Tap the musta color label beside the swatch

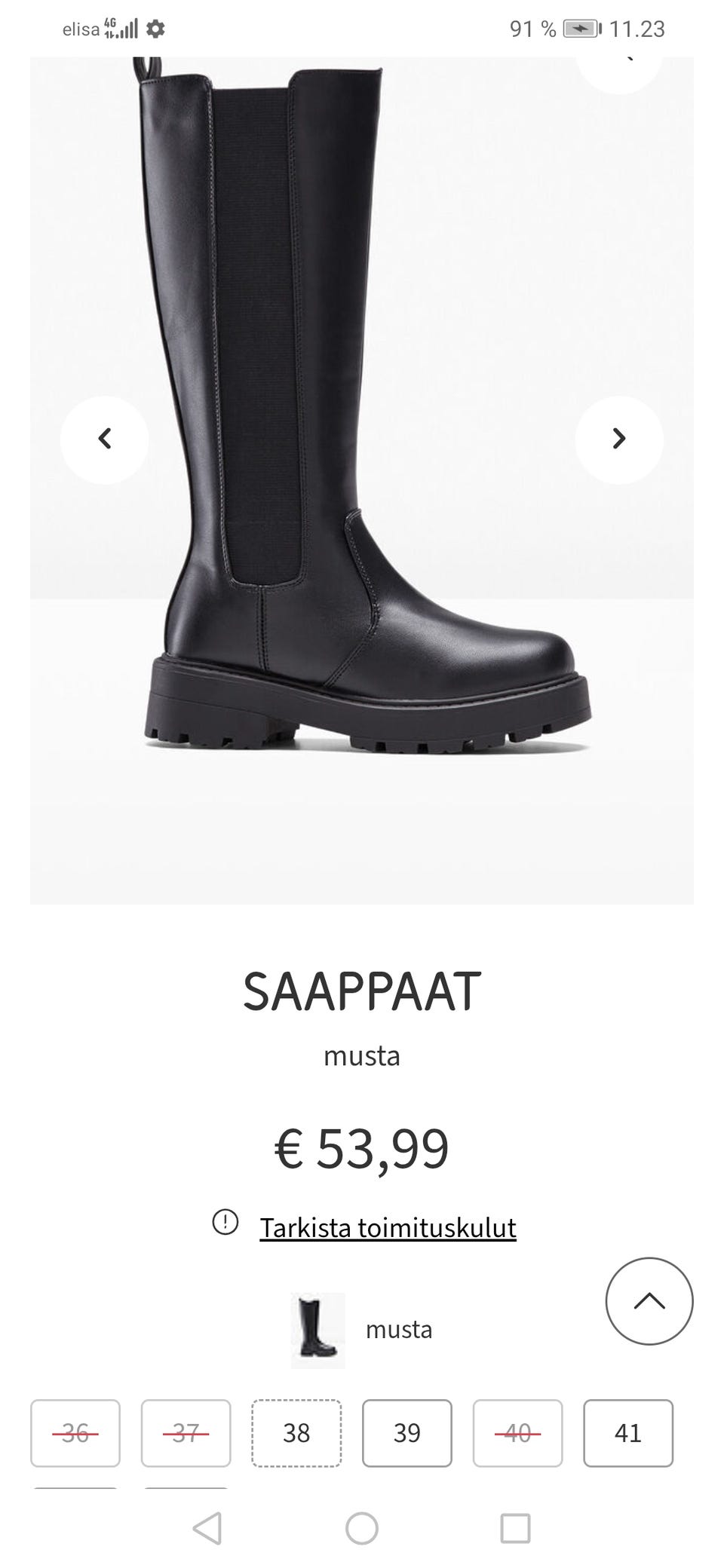click(x=399, y=1329)
